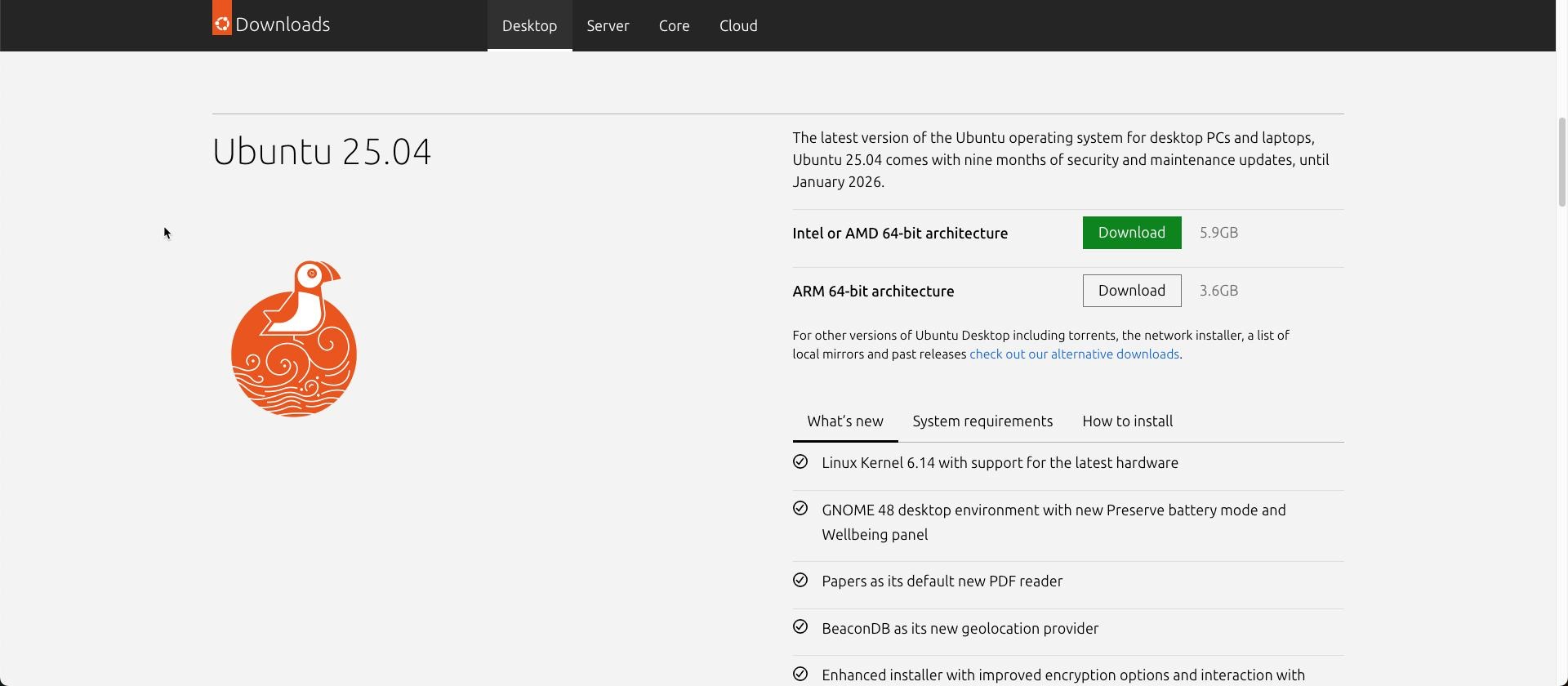Click the Papers as its default PDF reader text
The image size is (1568, 686).
(x=942, y=581)
